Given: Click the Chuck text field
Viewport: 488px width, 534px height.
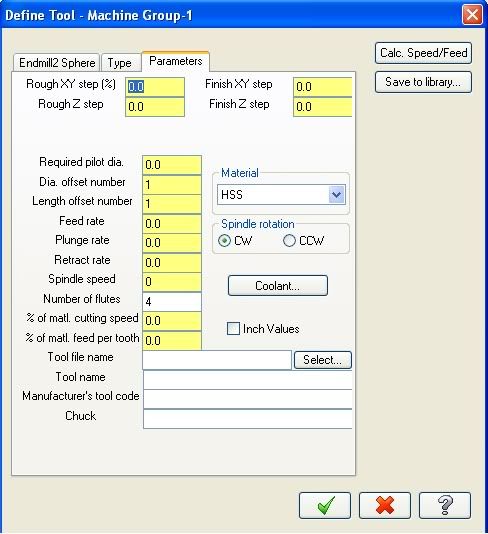Looking at the screenshot, I should coord(248,419).
